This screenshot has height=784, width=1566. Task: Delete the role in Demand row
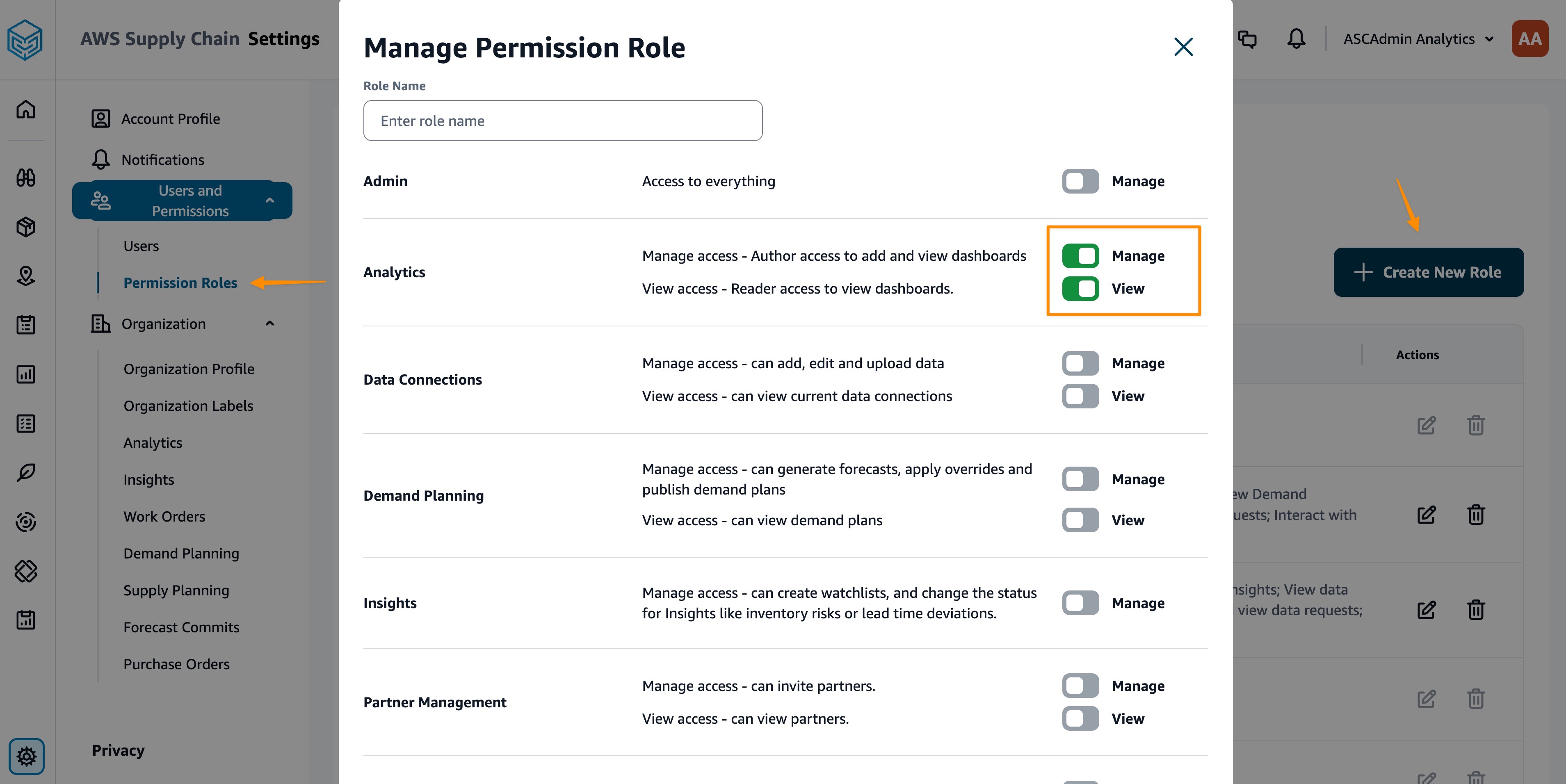coord(1475,515)
